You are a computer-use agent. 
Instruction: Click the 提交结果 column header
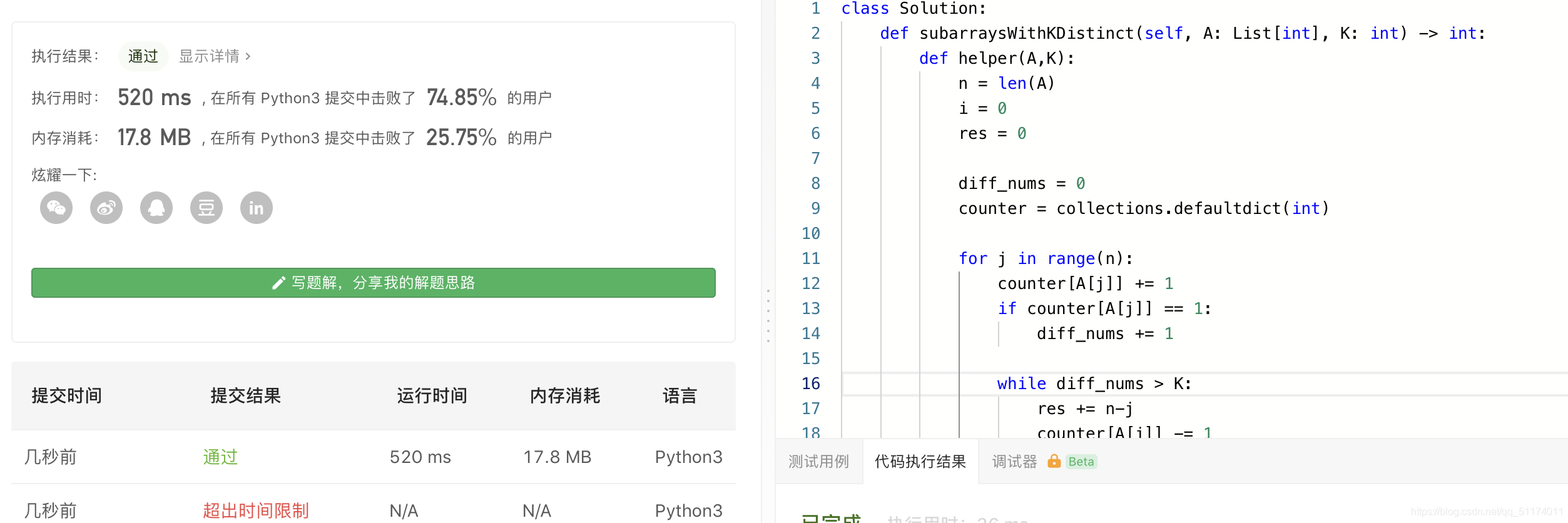click(246, 395)
